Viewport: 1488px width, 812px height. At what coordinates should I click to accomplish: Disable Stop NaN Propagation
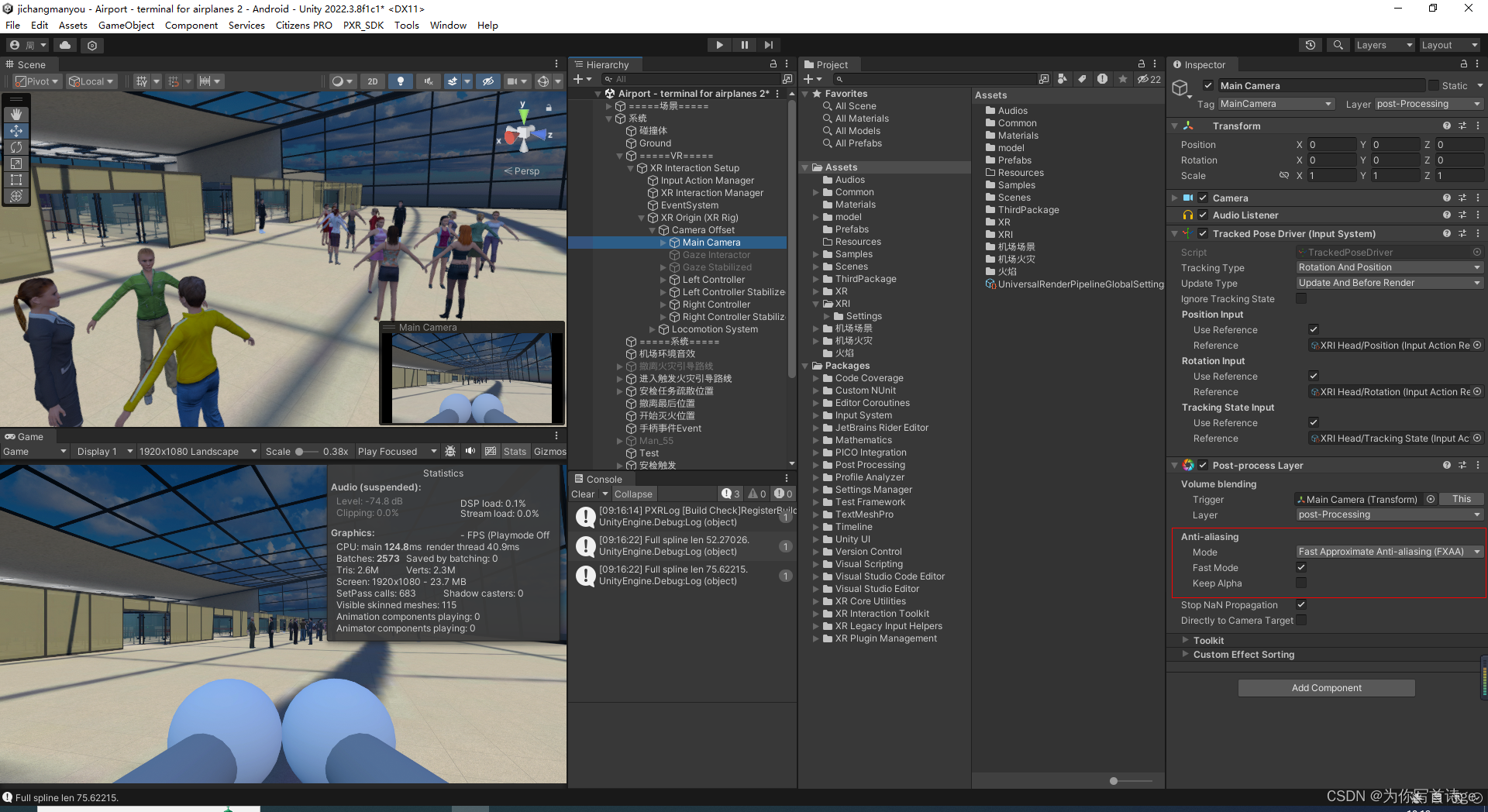point(1301,604)
